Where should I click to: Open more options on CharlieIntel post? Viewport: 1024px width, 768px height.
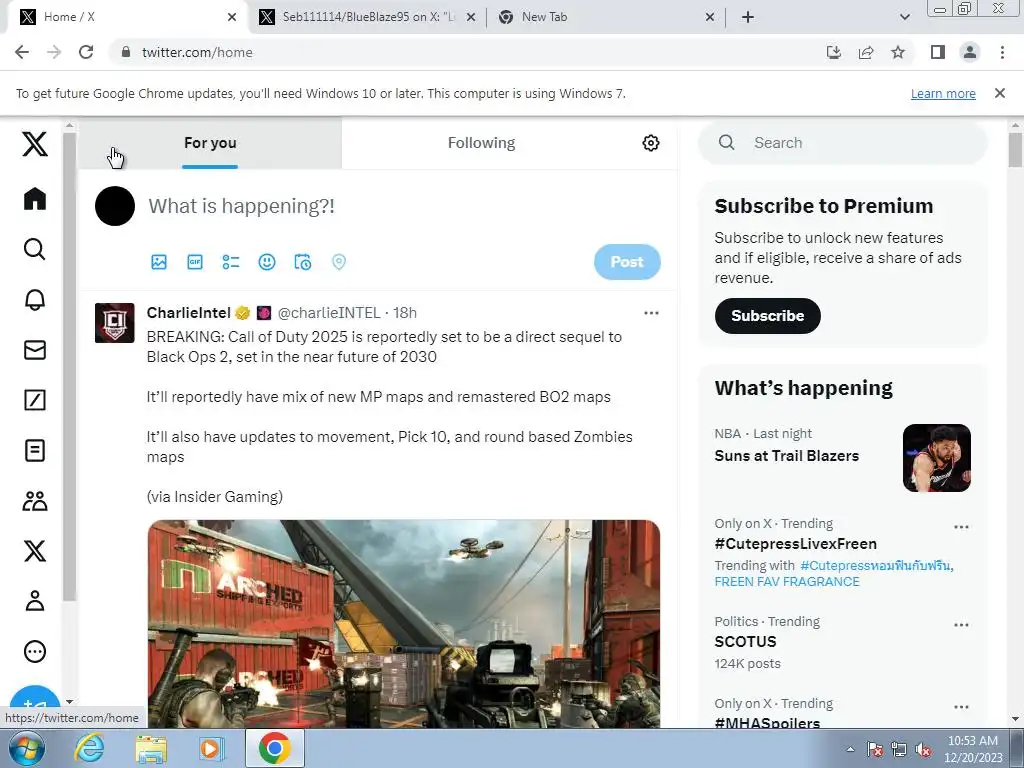(x=651, y=313)
